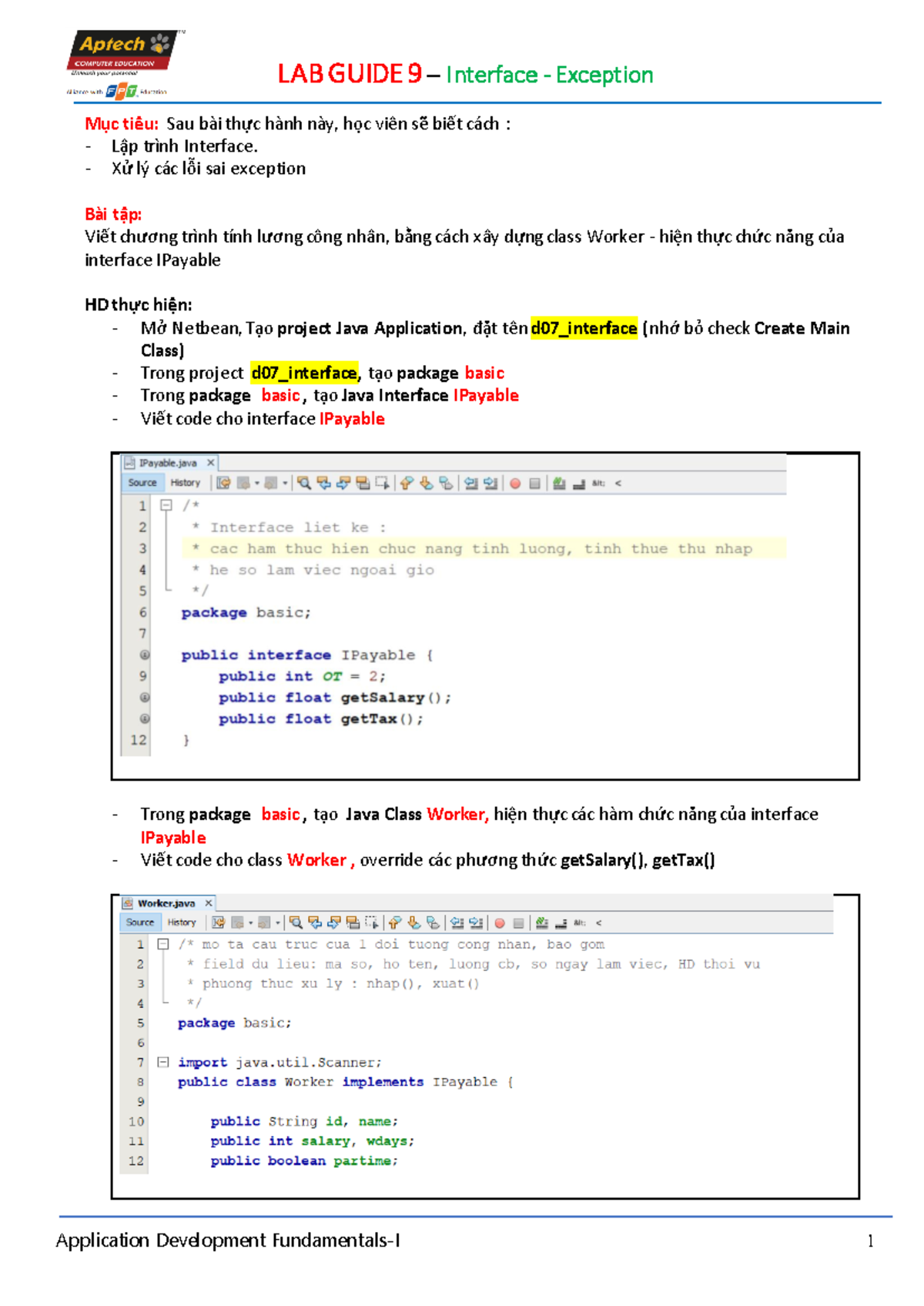This screenshot has height=1306, width=924.
Task: Click Find Previous Occurrence in Worker toolbar
Action: [x=315, y=923]
